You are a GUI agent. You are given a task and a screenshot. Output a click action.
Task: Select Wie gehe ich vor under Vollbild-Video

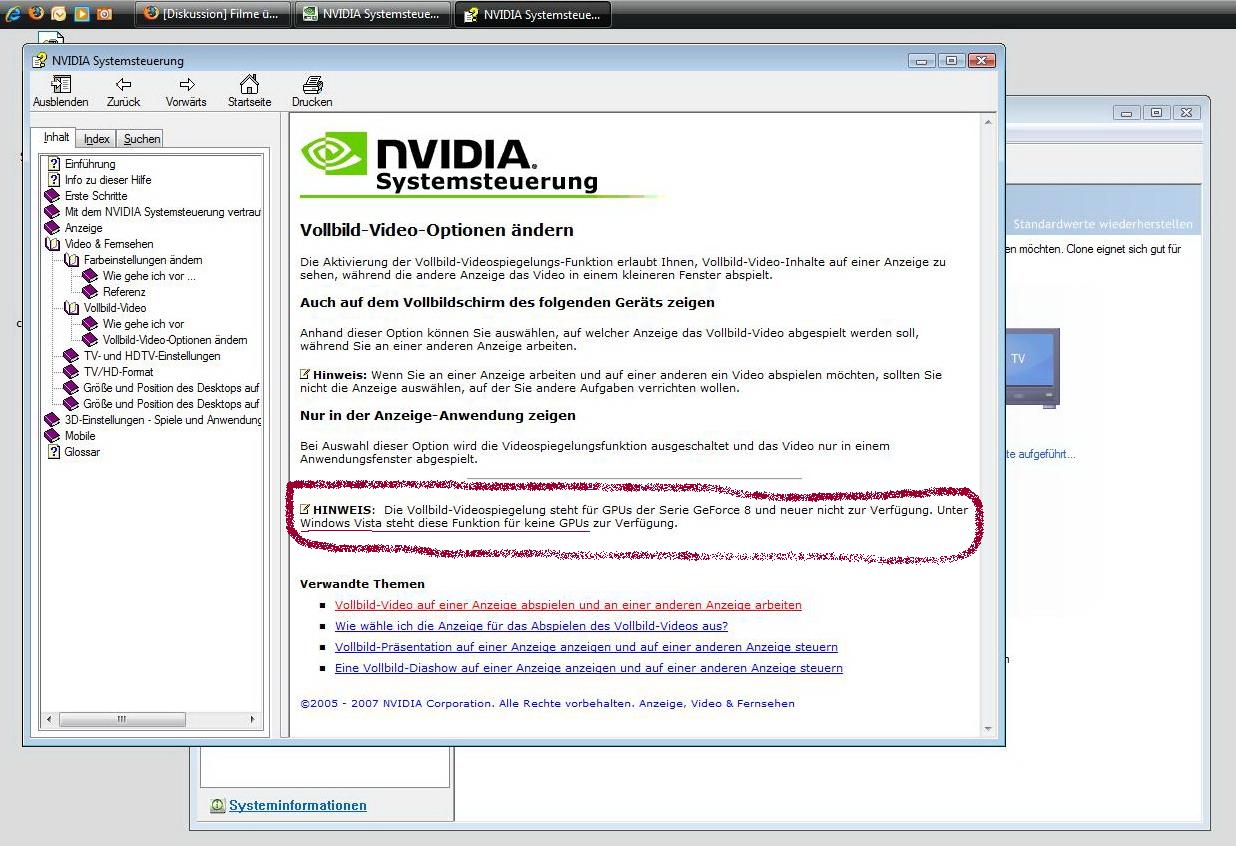[144, 324]
